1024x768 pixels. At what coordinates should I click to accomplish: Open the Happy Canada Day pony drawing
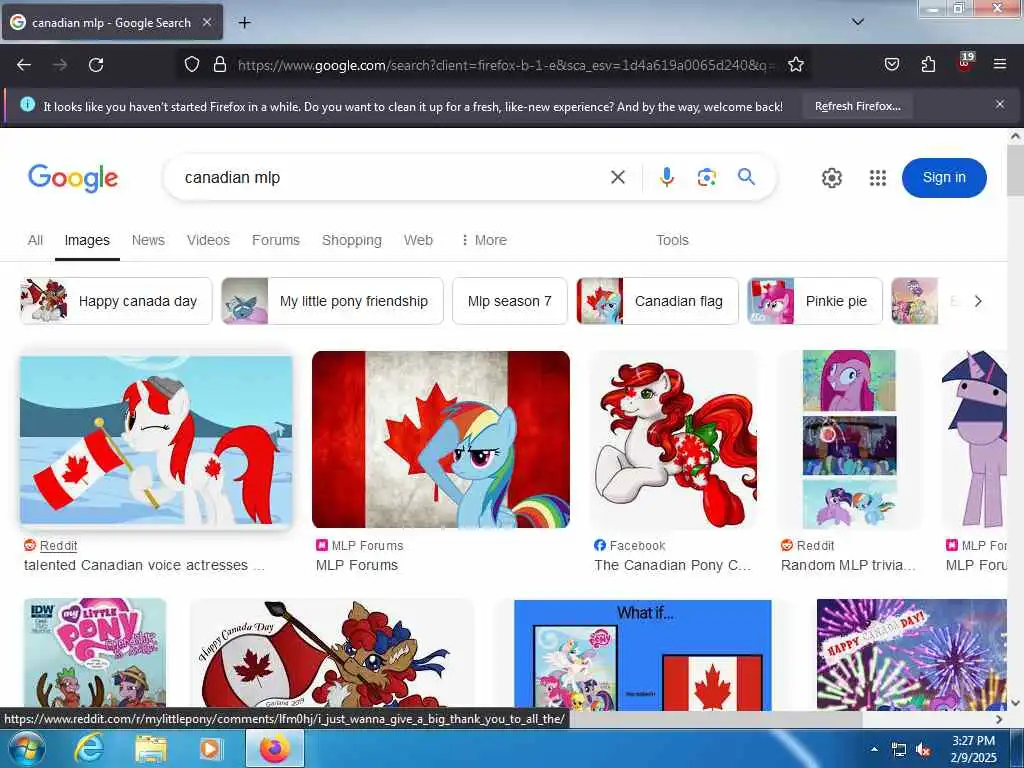[332, 654]
